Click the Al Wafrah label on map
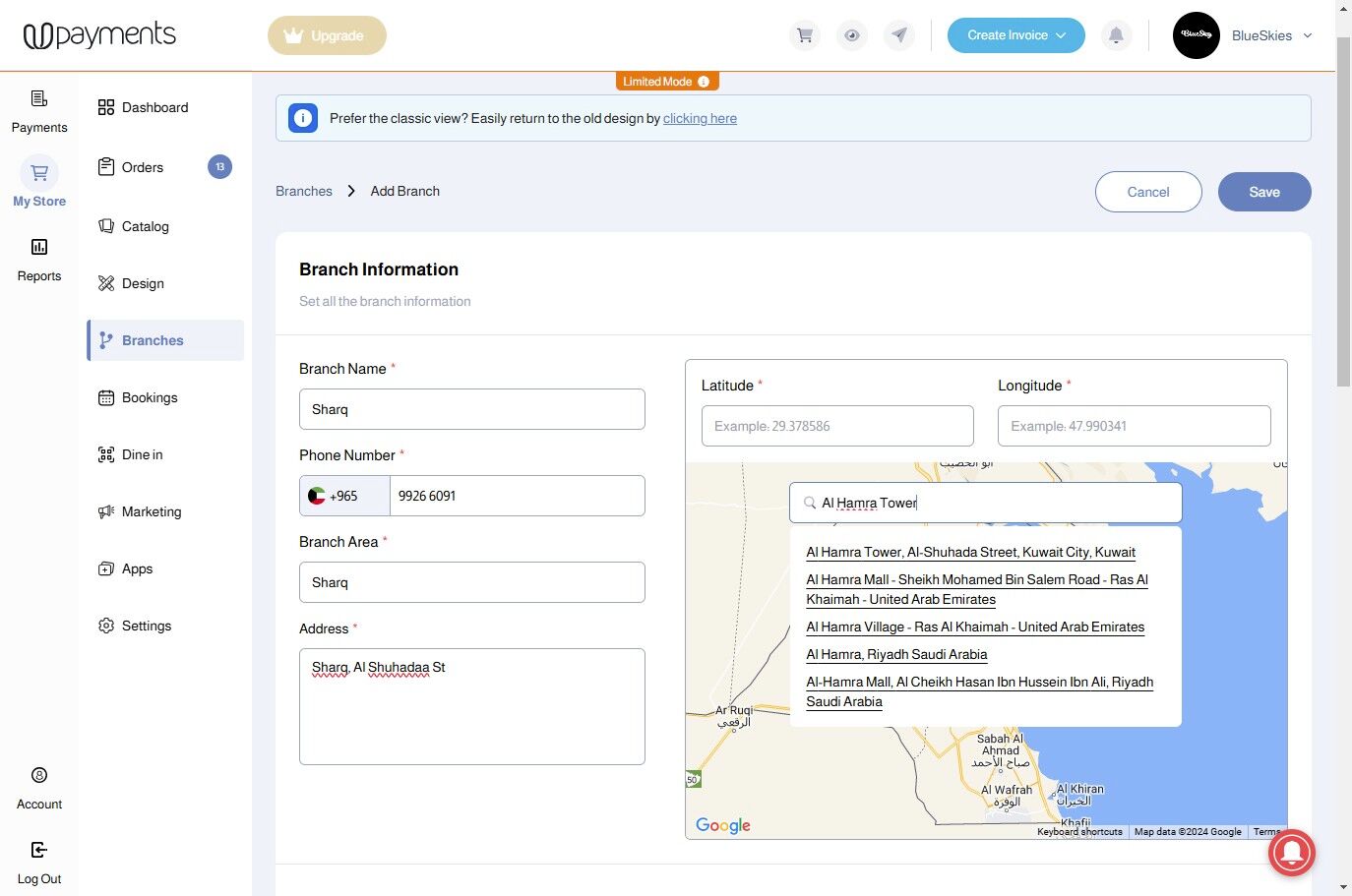The image size is (1352, 896). pyautogui.click(x=1007, y=796)
